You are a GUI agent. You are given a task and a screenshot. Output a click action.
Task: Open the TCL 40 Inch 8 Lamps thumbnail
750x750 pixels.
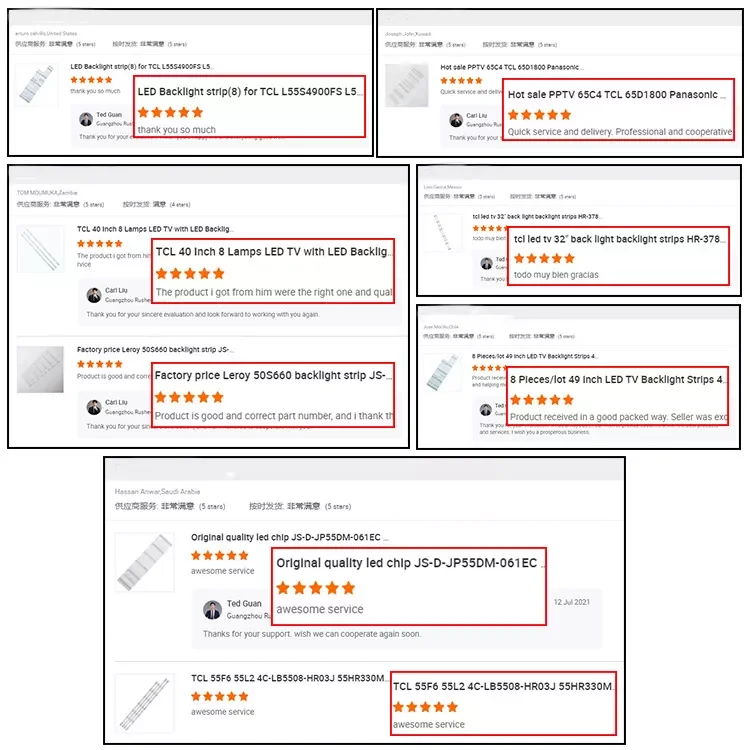[x=41, y=249]
